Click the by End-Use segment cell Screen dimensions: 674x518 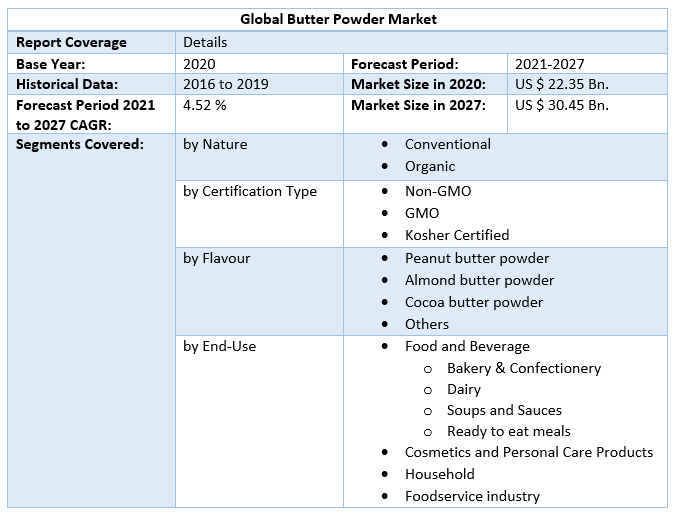point(220,346)
